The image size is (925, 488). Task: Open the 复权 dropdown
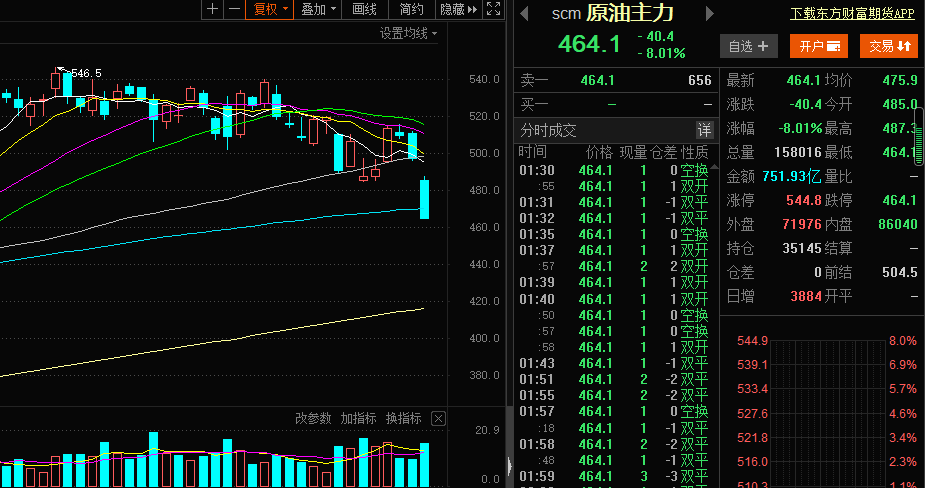(x=270, y=9)
